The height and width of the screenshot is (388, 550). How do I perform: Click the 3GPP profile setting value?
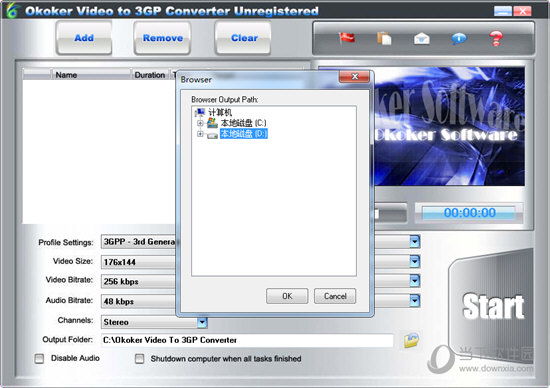click(139, 242)
